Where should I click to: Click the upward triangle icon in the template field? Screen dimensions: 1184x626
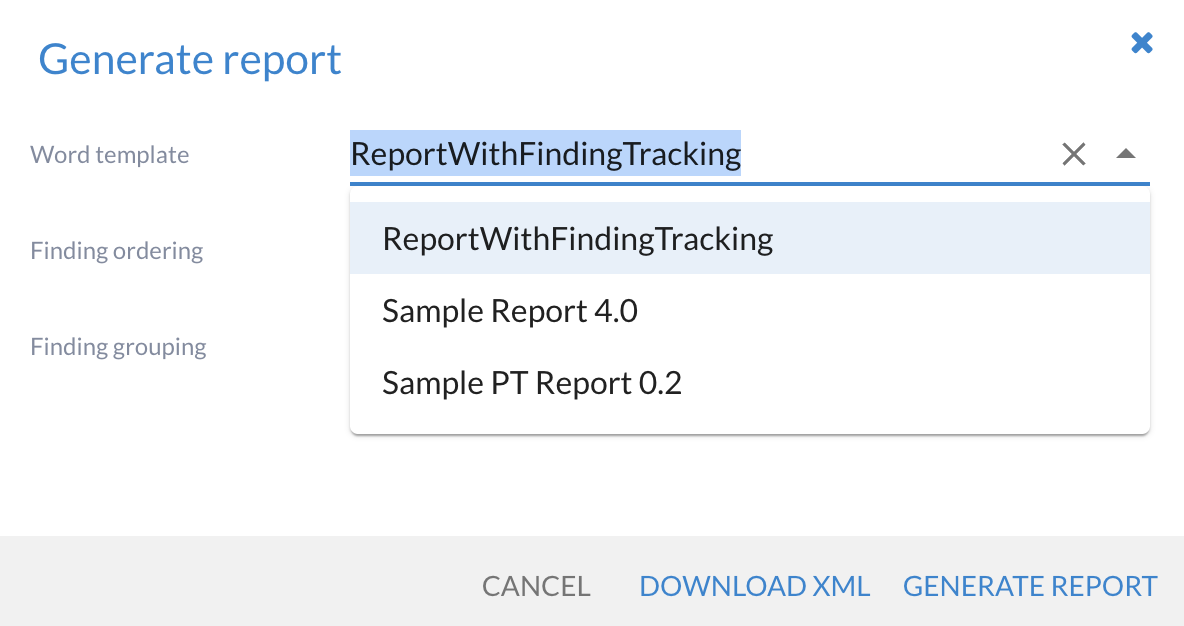pyautogui.click(x=1126, y=154)
